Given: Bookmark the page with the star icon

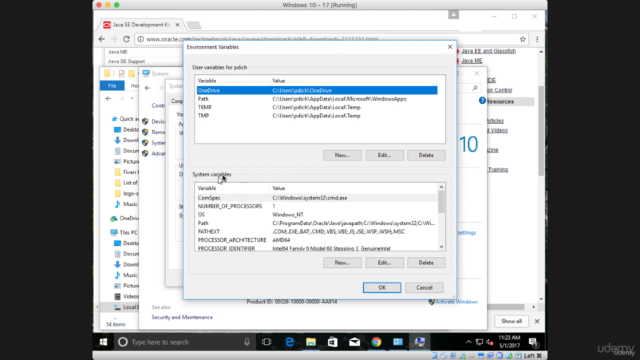Looking at the screenshot, I should [522, 39].
